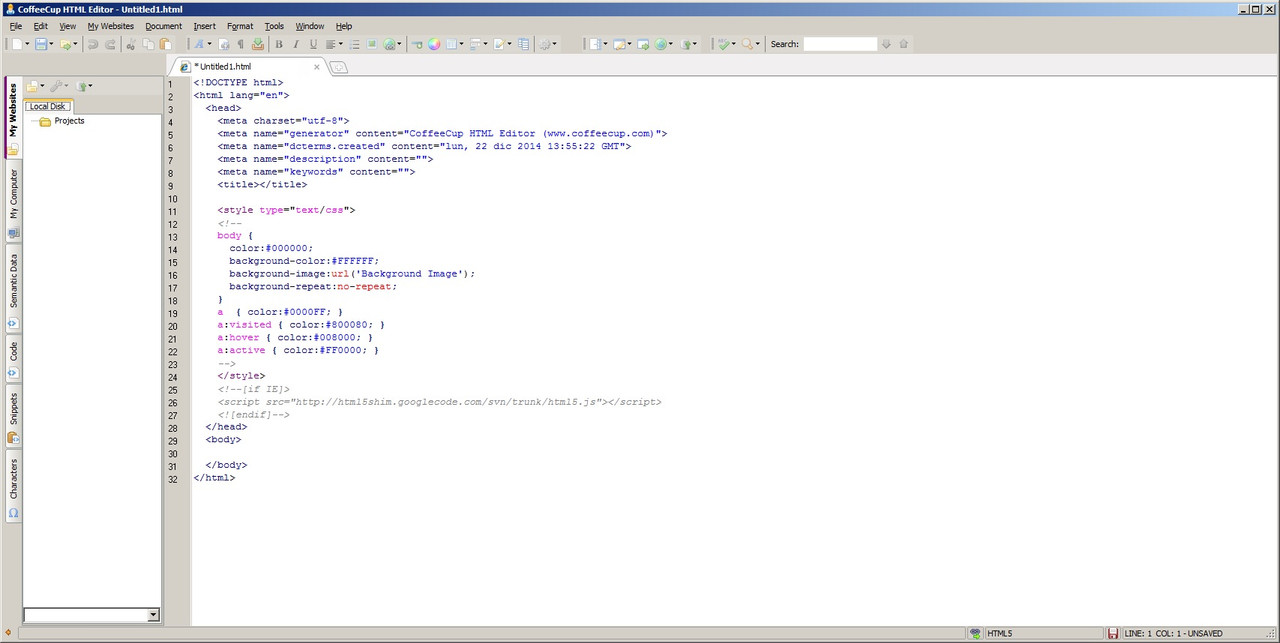1280x643 pixels.
Task: Expand the font style dropdown arrow
Action: [209, 44]
